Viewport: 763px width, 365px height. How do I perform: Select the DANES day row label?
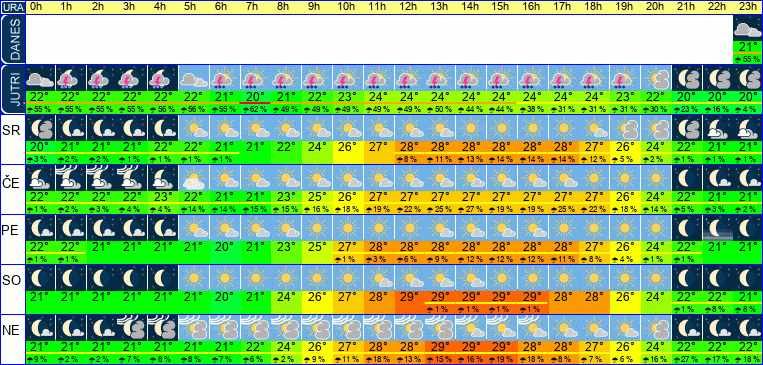tap(12, 39)
